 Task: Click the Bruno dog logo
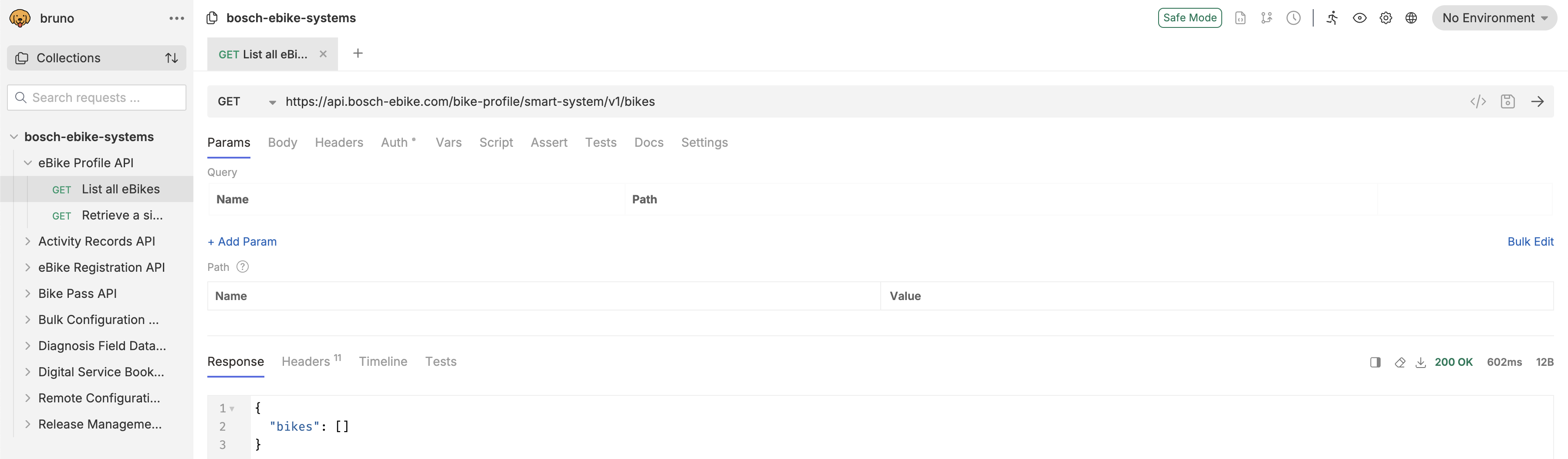(20, 18)
